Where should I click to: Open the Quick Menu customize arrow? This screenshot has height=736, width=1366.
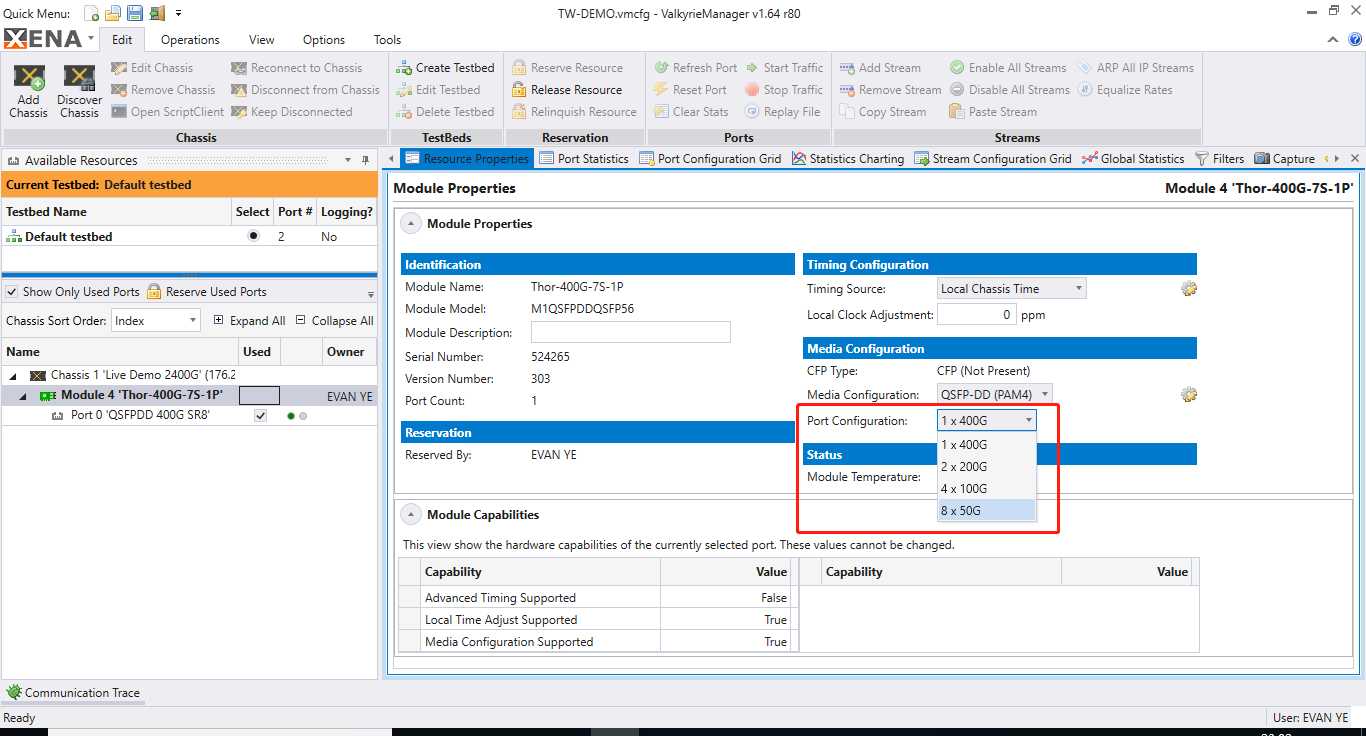(179, 13)
